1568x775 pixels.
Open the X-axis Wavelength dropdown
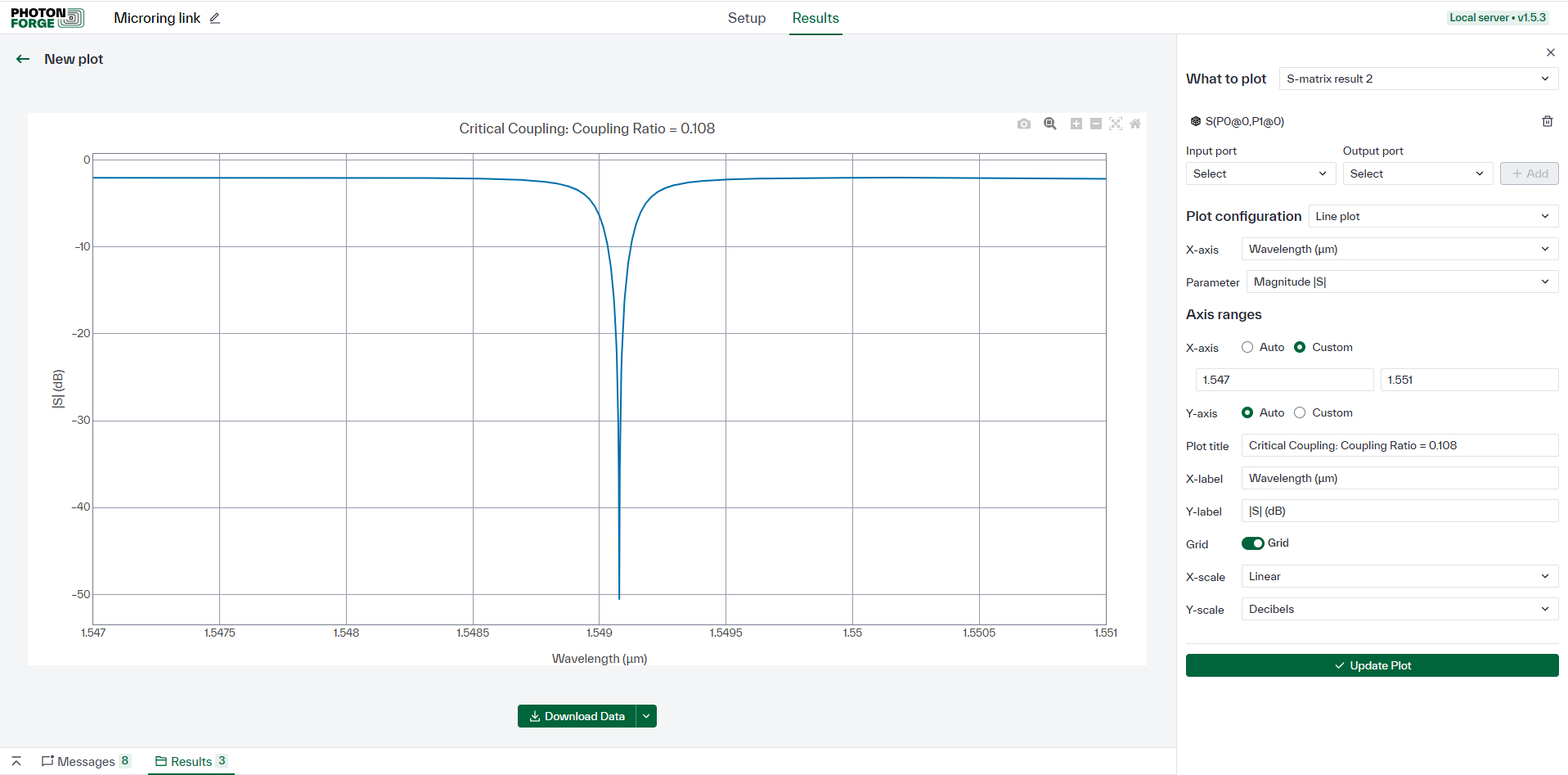pyautogui.click(x=1400, y=249)
